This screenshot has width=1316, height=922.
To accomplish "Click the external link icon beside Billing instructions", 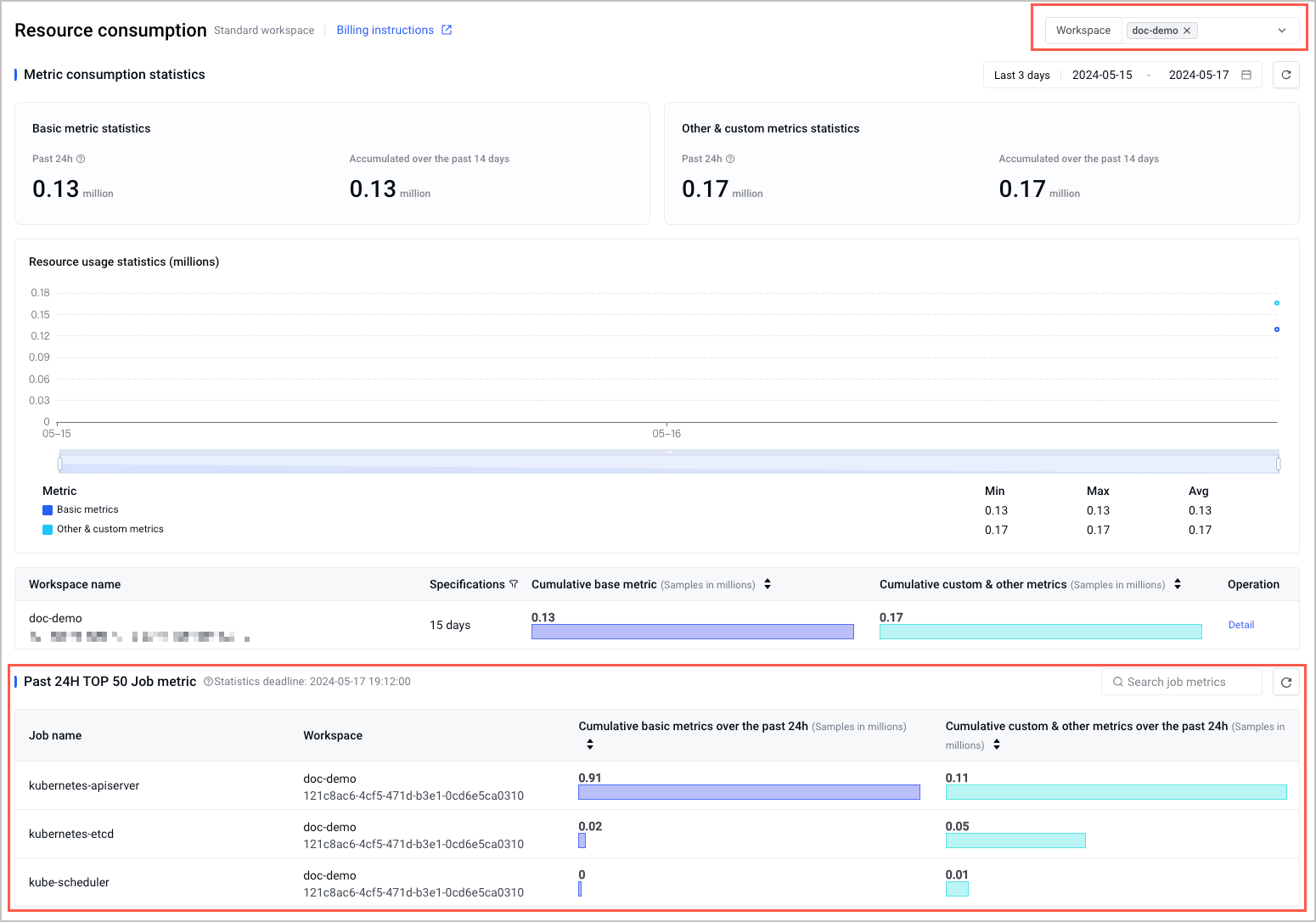I will pos(447,30).
